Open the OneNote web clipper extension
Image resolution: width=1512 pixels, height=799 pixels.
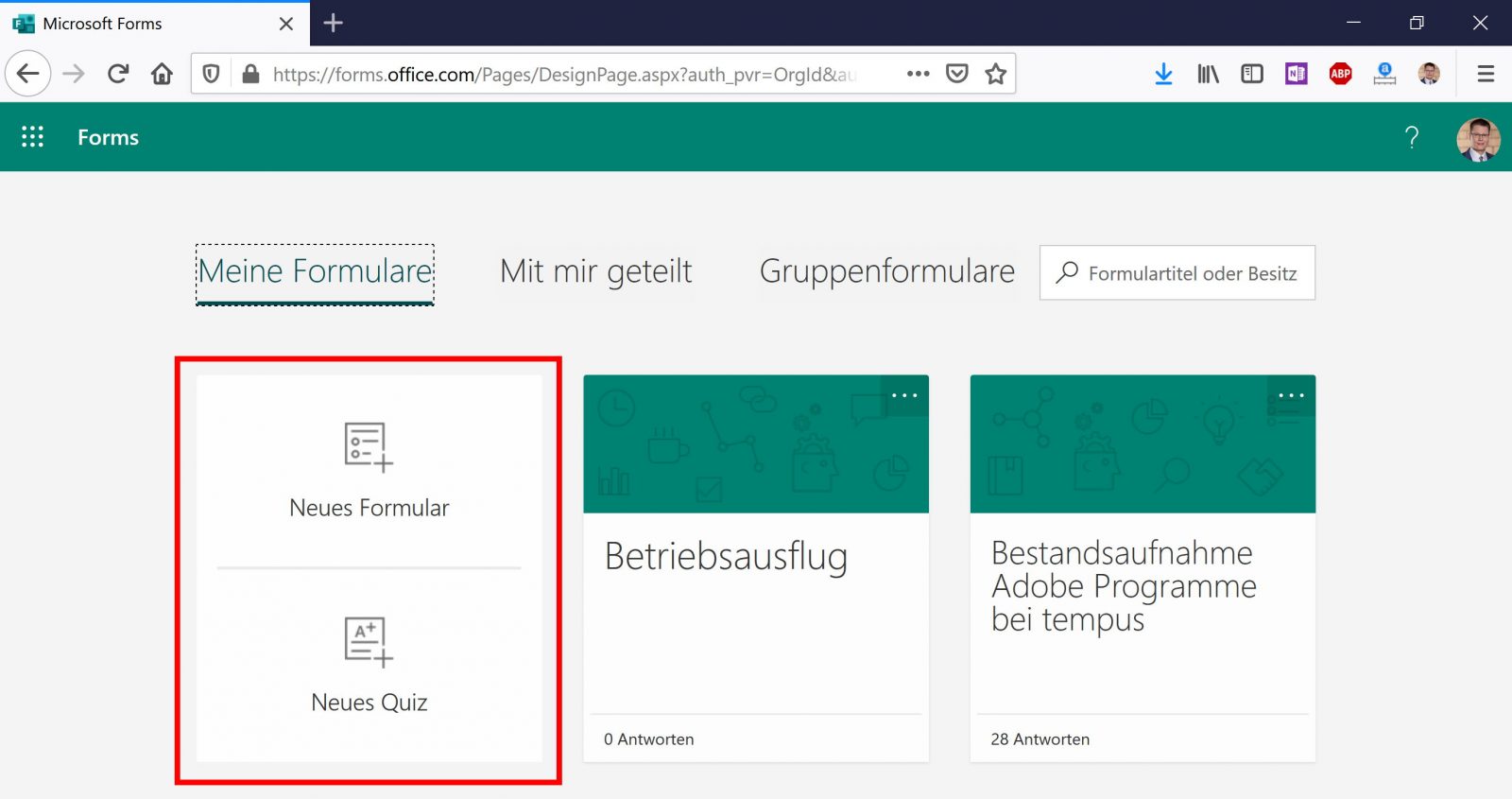tap(1297, 74)
